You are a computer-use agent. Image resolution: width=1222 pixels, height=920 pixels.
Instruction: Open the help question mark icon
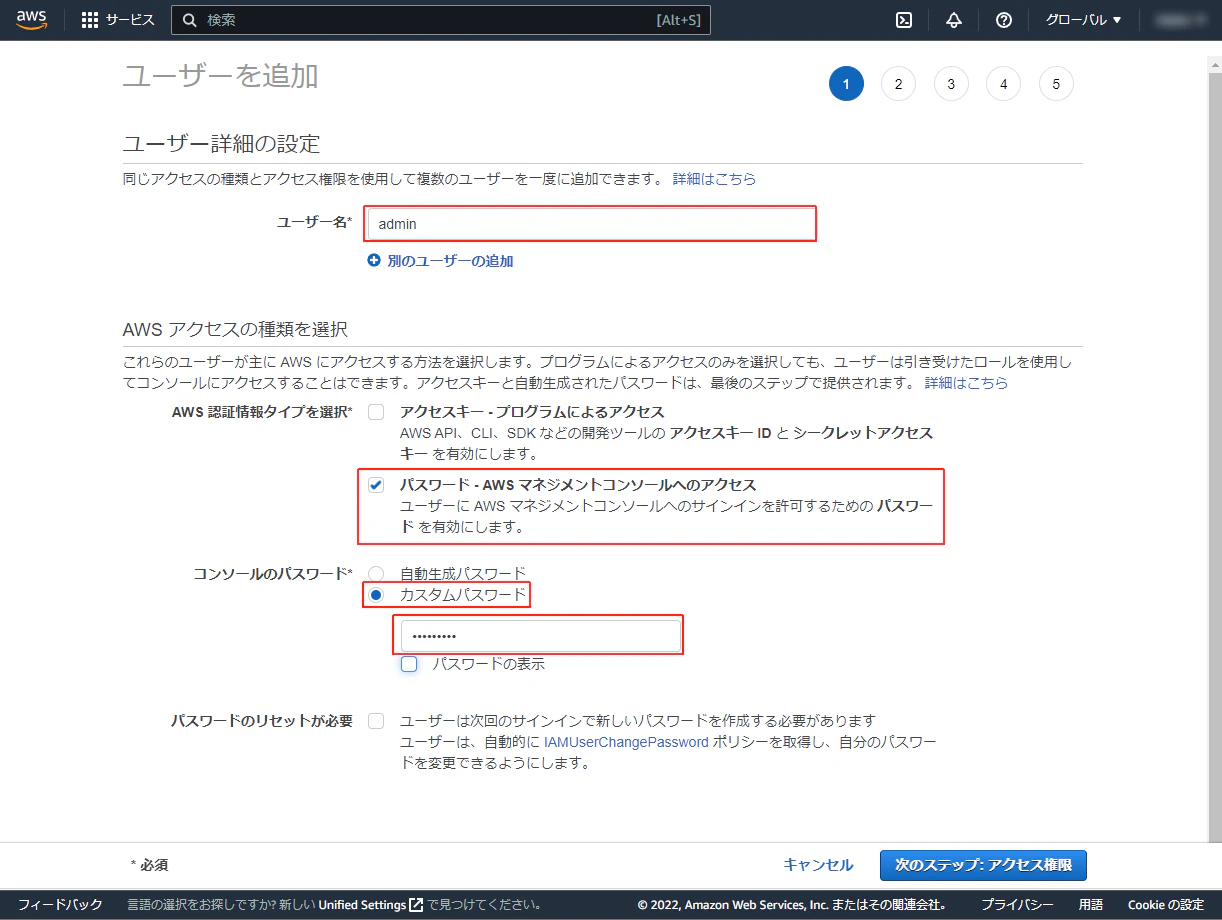click(1004, 20)
